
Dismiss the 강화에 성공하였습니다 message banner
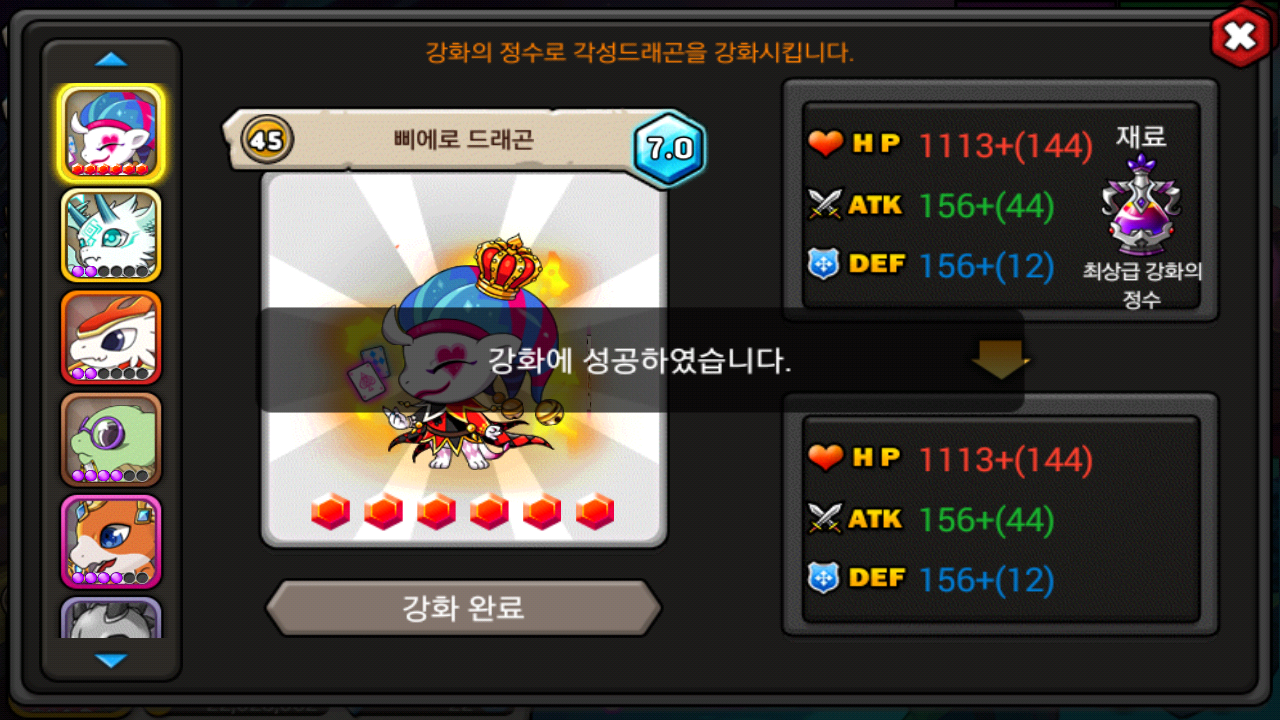click(640, 360)
